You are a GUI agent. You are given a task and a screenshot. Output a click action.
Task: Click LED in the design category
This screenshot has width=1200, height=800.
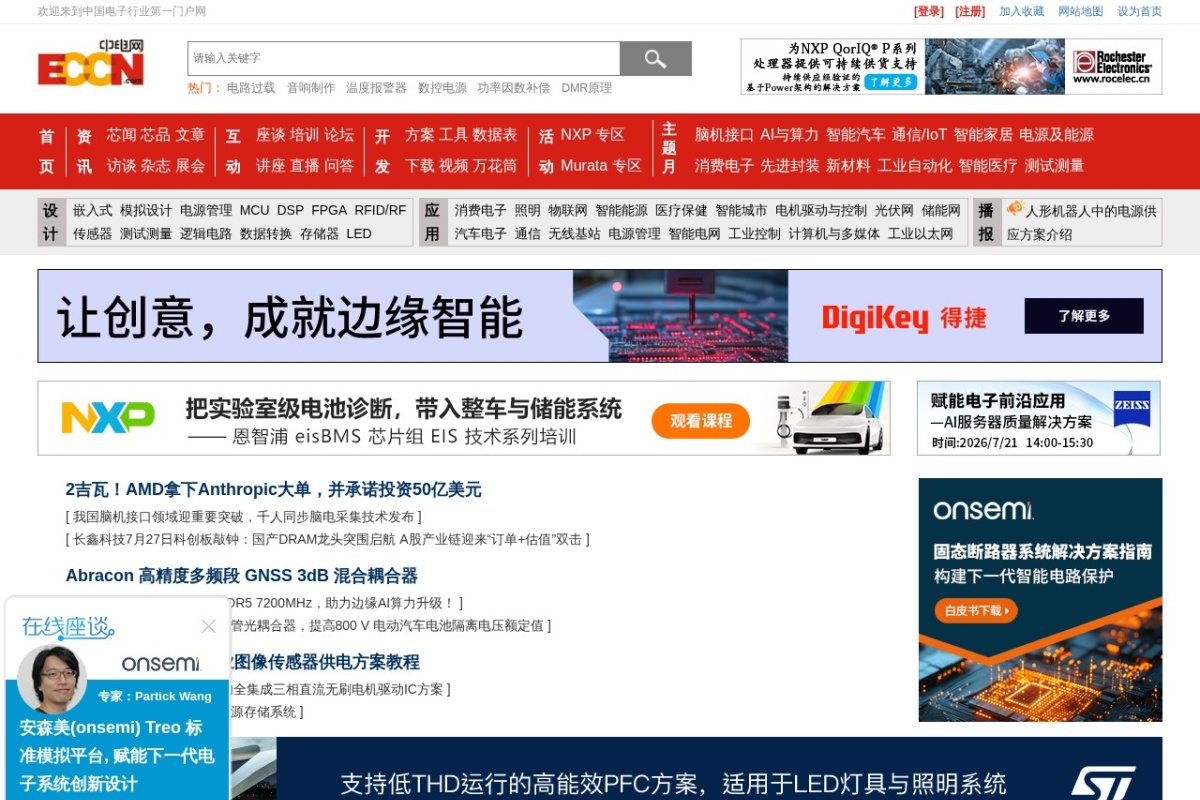tap(359, 234)
